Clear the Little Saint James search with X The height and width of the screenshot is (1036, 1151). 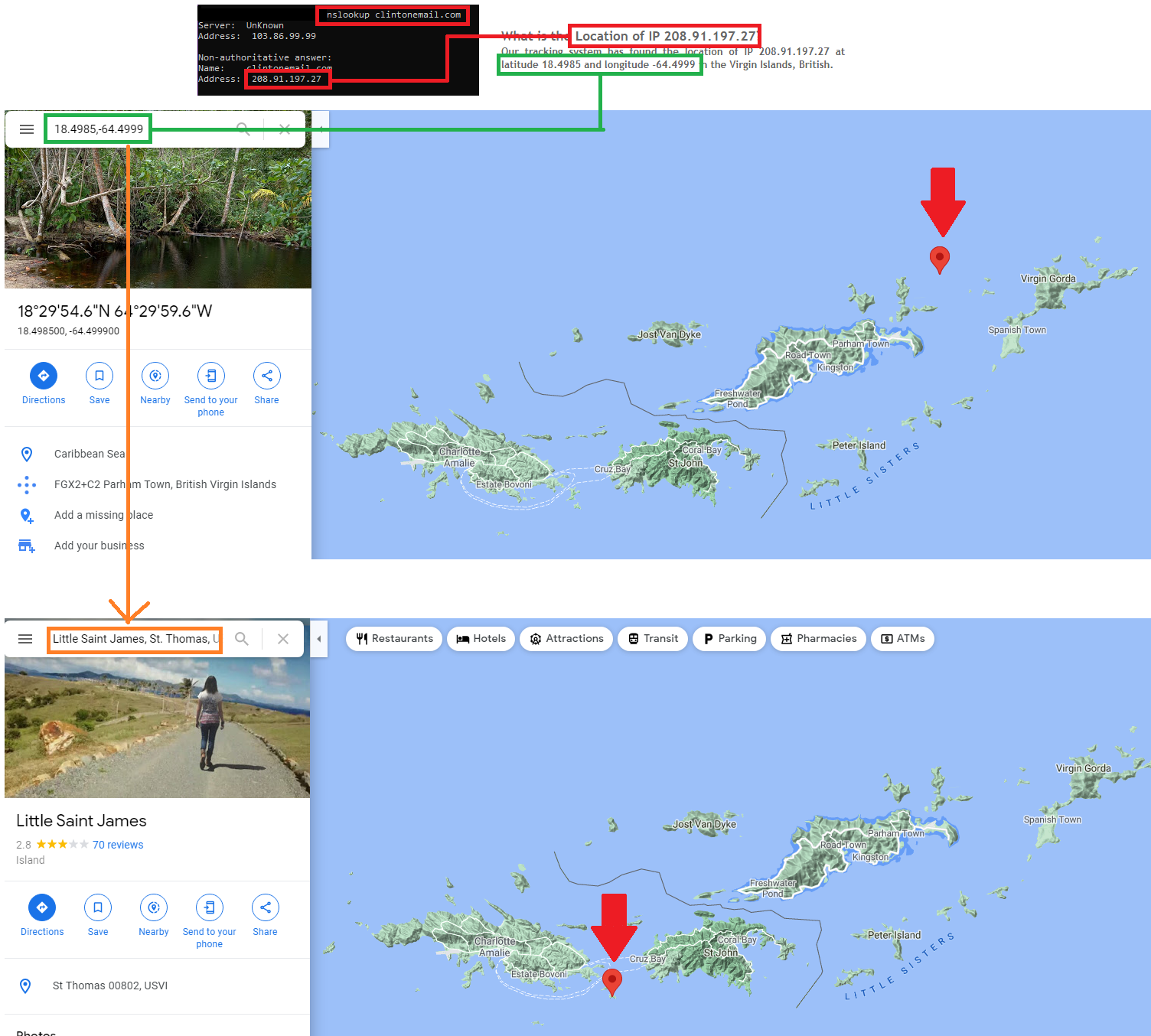[x=283, y=639]
